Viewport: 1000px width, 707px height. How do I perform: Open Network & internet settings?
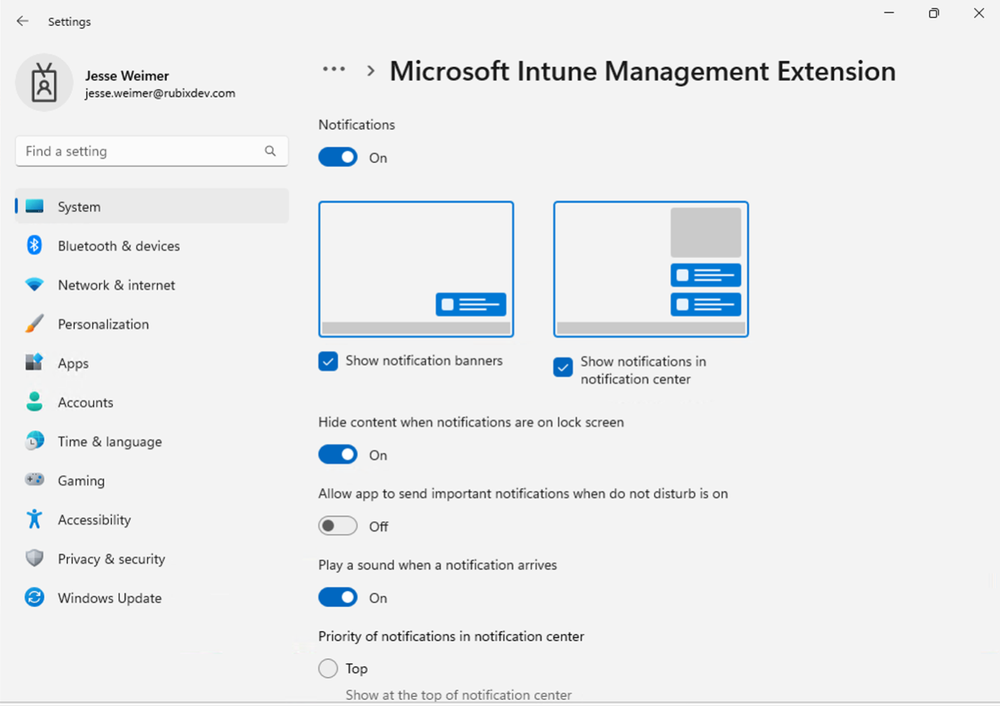(x=152, y=284)
